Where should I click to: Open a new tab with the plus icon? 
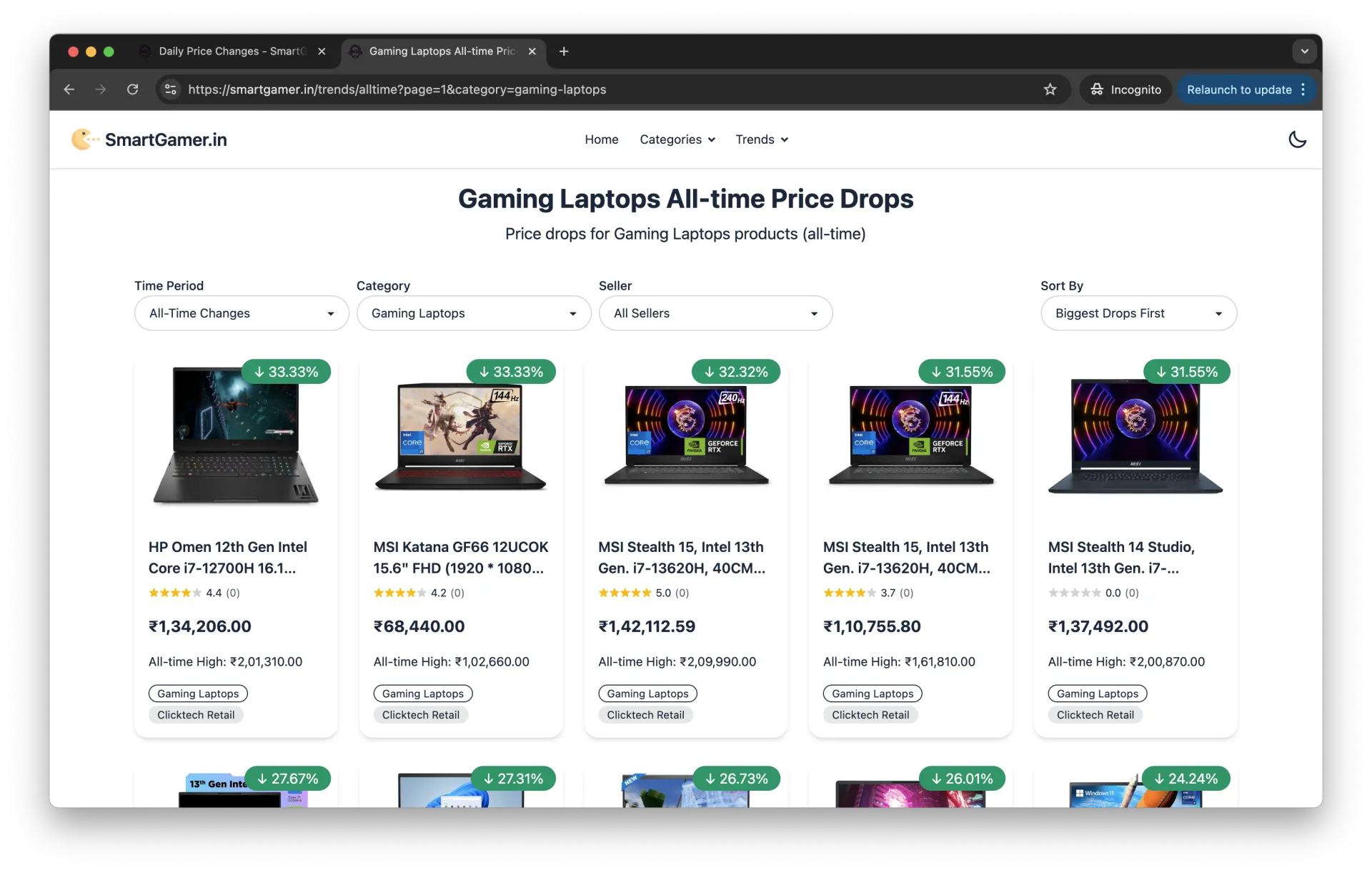click(564, 51)
